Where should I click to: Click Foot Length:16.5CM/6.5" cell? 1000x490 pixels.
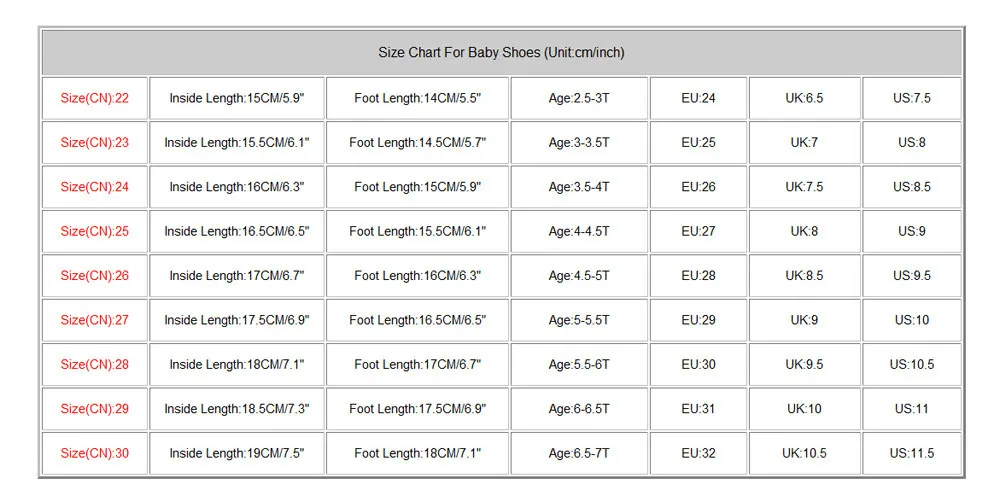coord(417,320)
